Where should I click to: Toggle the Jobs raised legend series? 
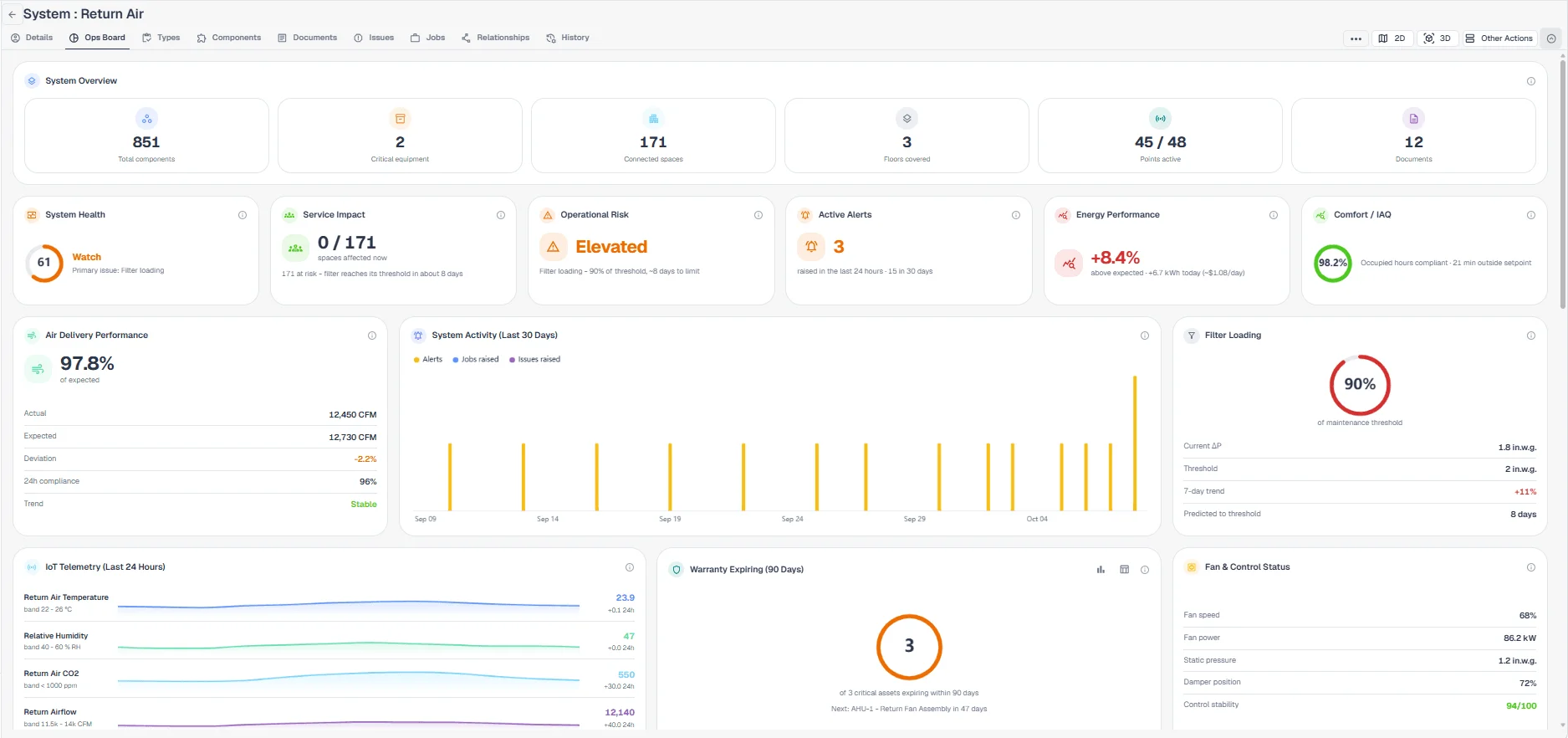click(x=476, y=360)
